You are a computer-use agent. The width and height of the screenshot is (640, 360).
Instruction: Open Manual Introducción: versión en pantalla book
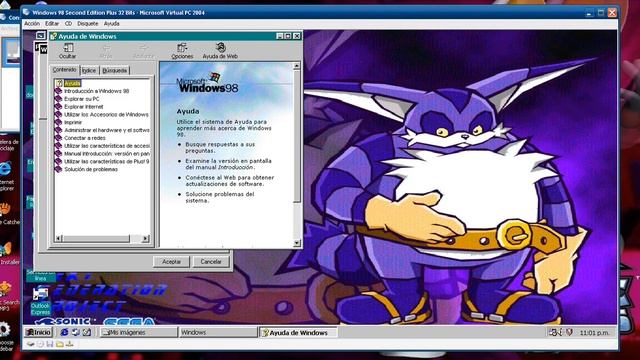(x=107, y=153)
